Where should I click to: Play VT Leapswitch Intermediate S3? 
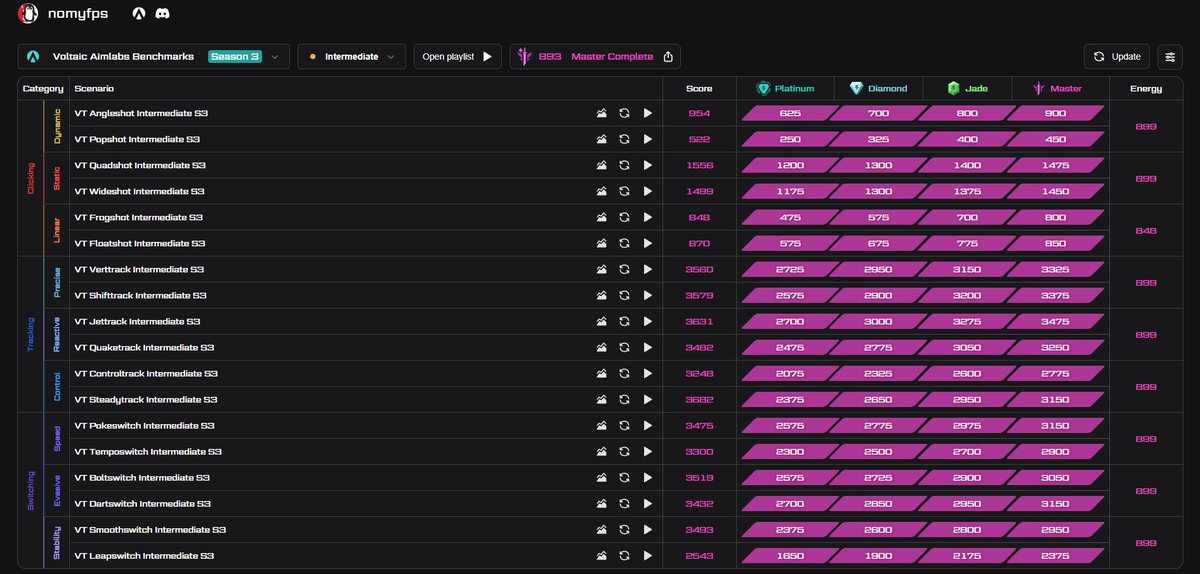click(x=647, y=555)
